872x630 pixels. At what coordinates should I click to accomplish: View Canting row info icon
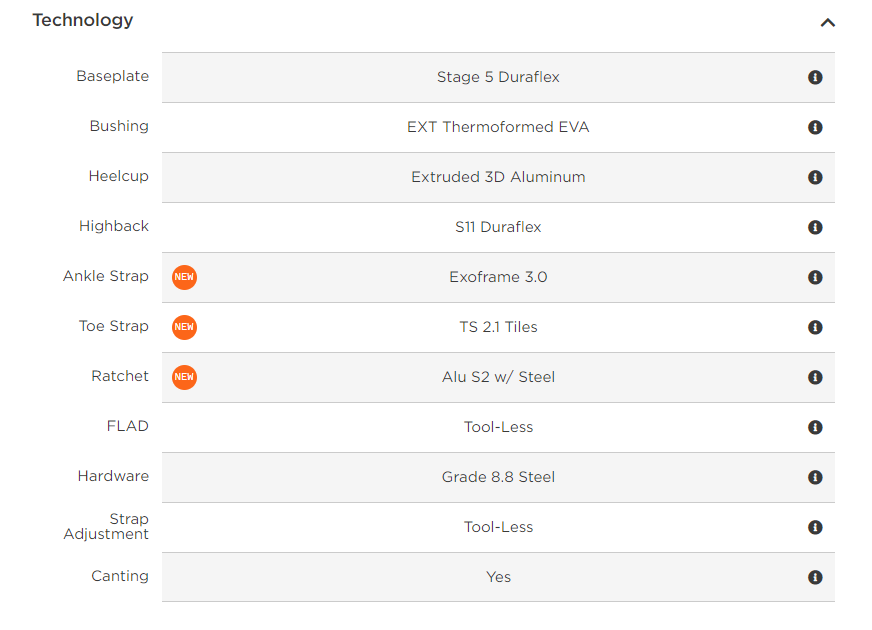point(815,578)
